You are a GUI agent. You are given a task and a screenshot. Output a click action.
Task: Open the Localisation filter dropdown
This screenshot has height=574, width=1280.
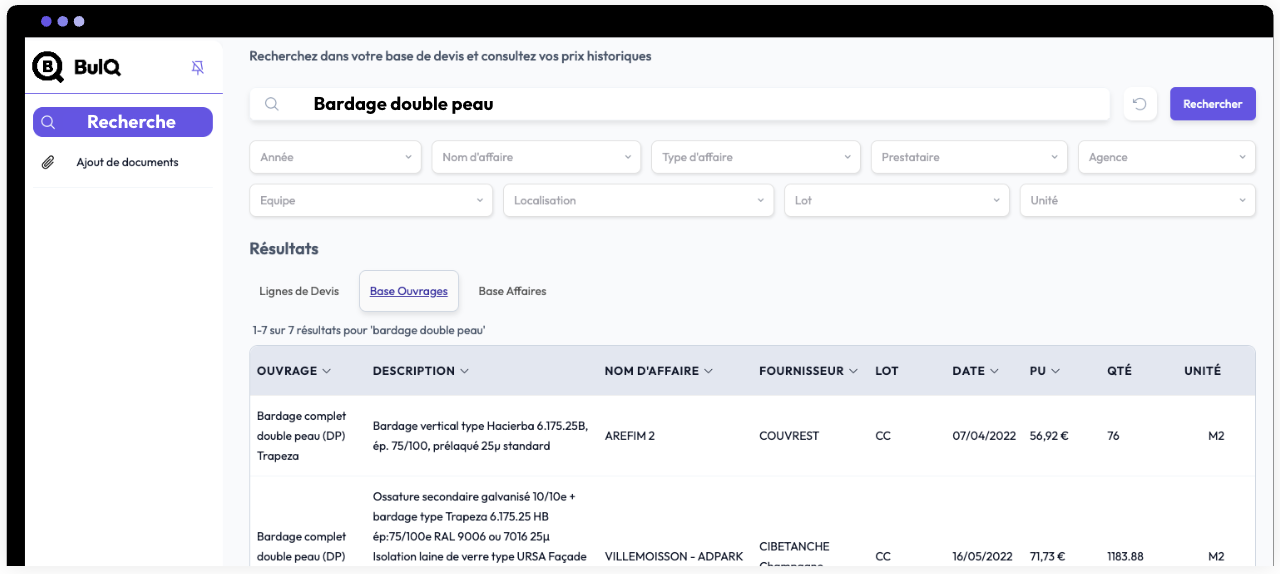pos(638,200)
